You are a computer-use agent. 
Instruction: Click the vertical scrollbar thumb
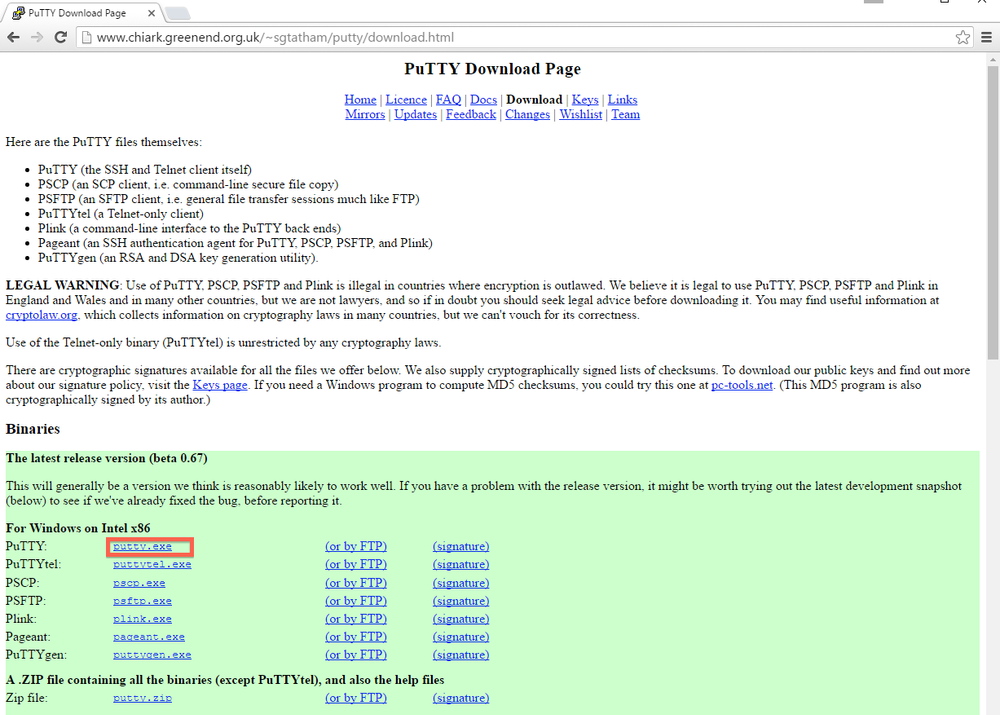(992, 212)
